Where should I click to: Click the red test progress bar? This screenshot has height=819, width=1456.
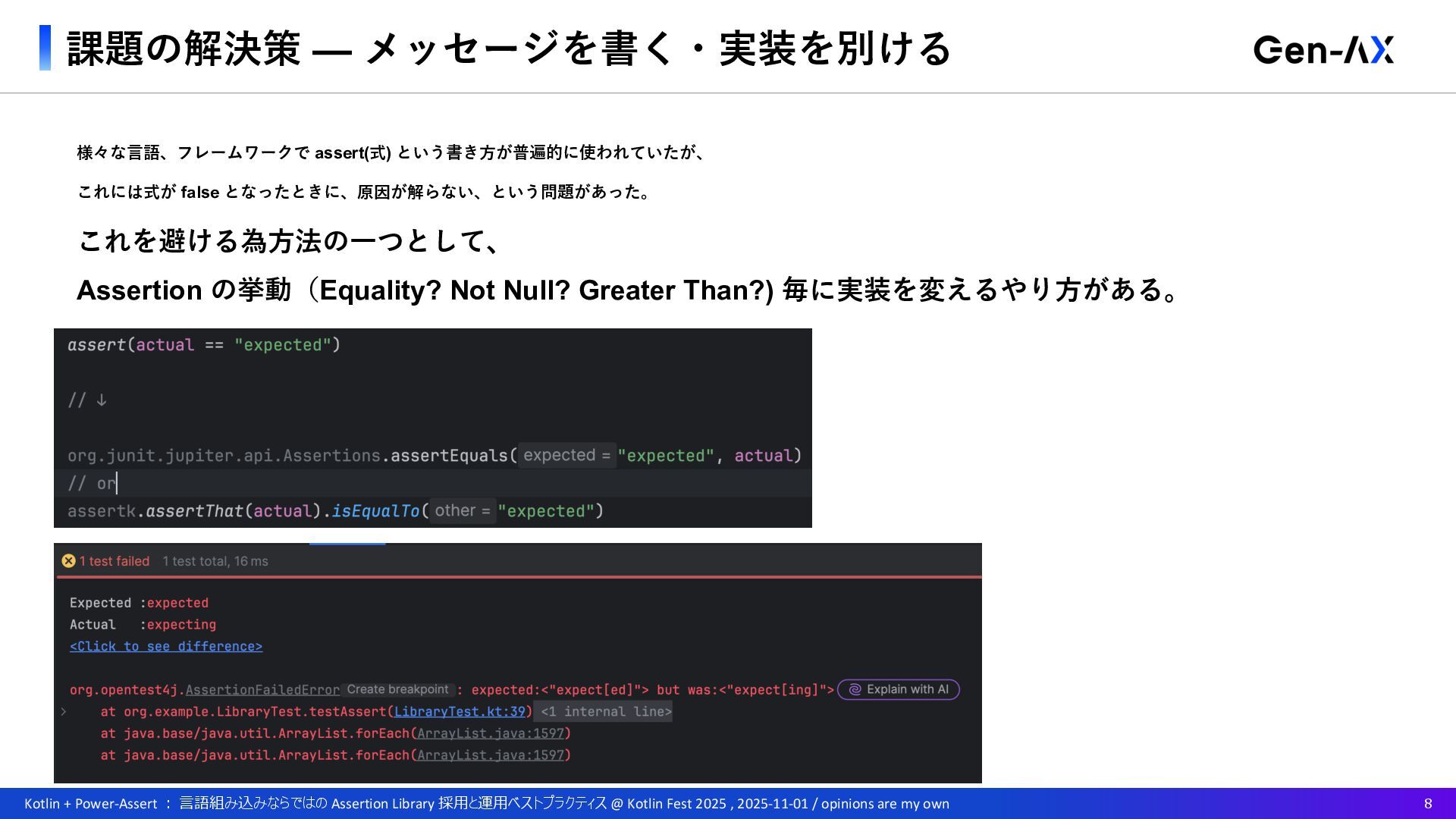pos(518,577)
